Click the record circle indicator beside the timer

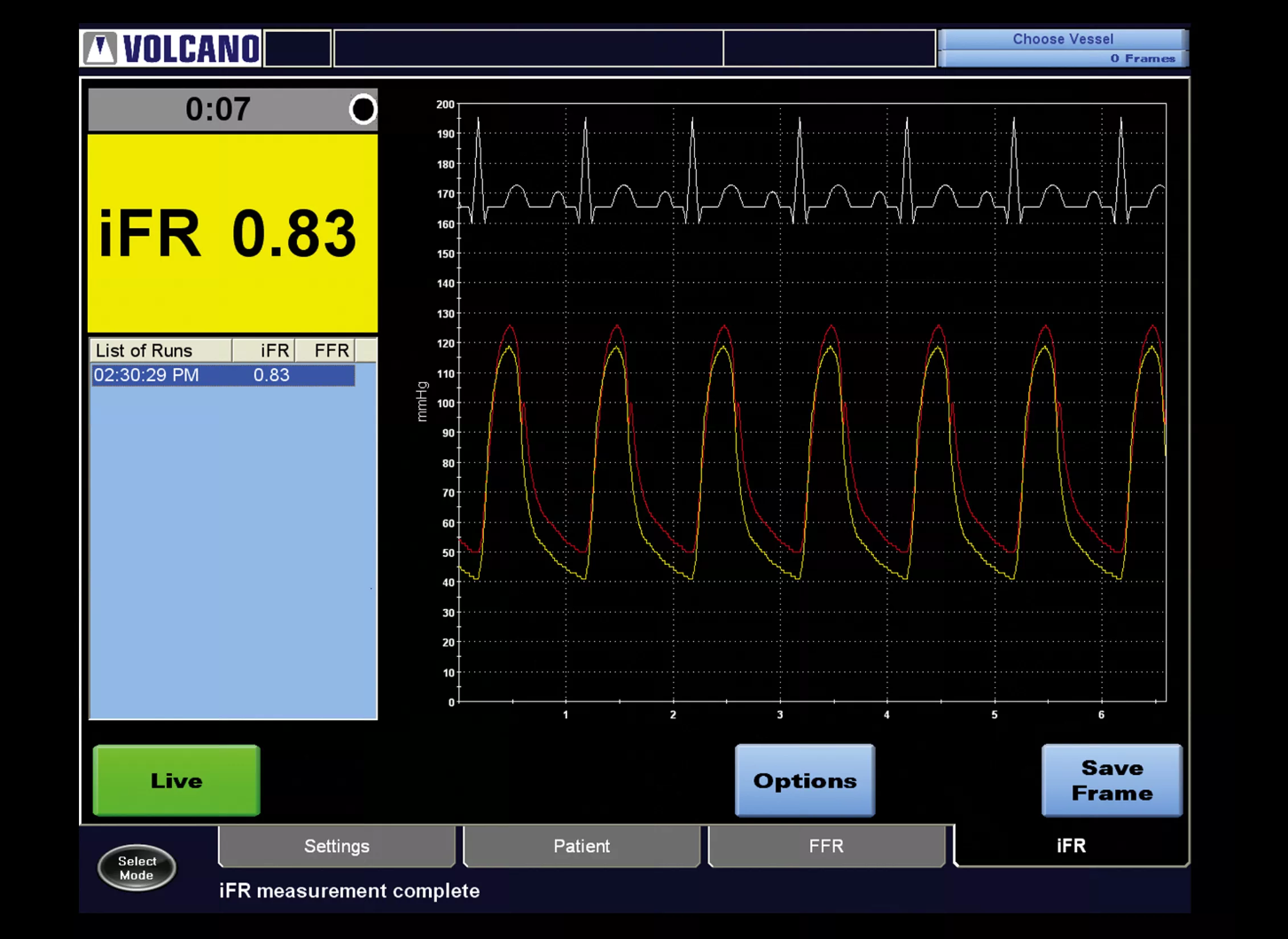[x=363, y=109]
